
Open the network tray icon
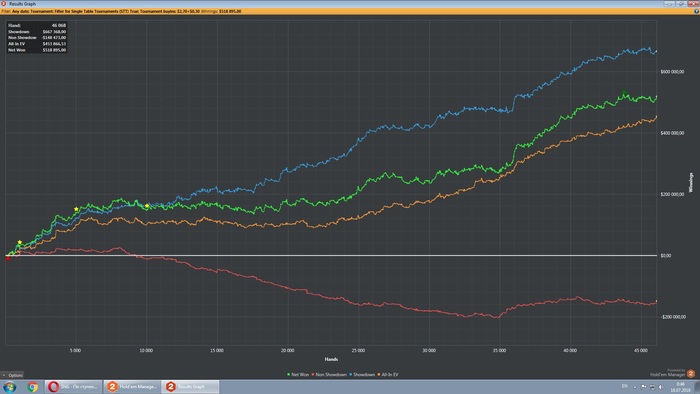pos(652,386)
